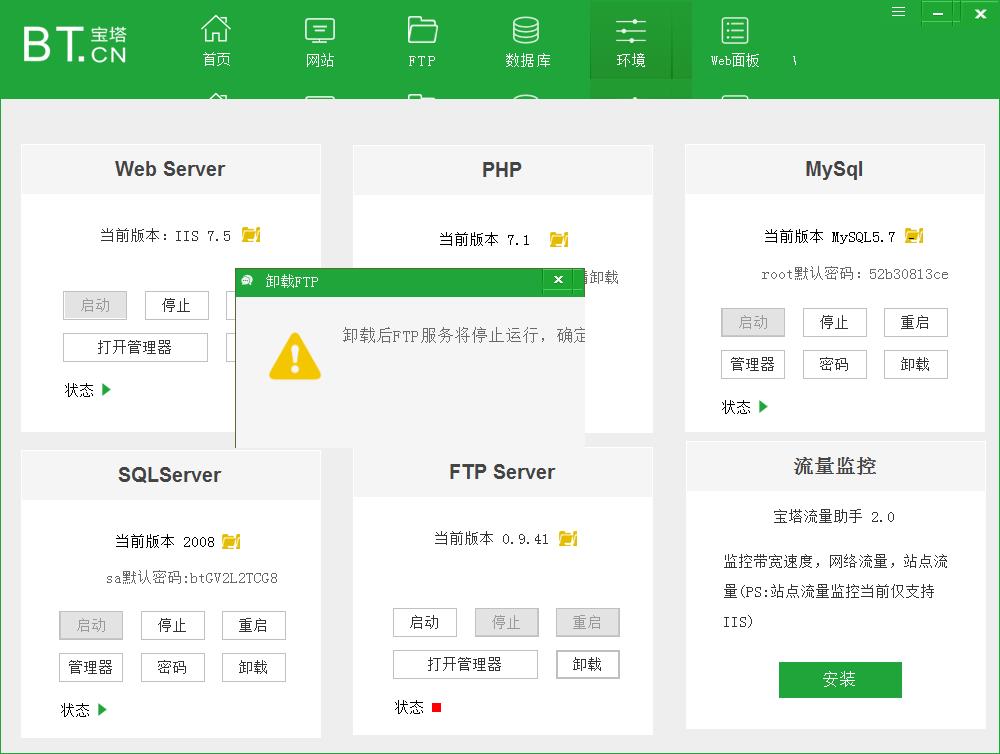Viewport: 1000px width, 754px height.
Task: Uninstall SQLServer with 卸载 button
Action: pos(253,667)
